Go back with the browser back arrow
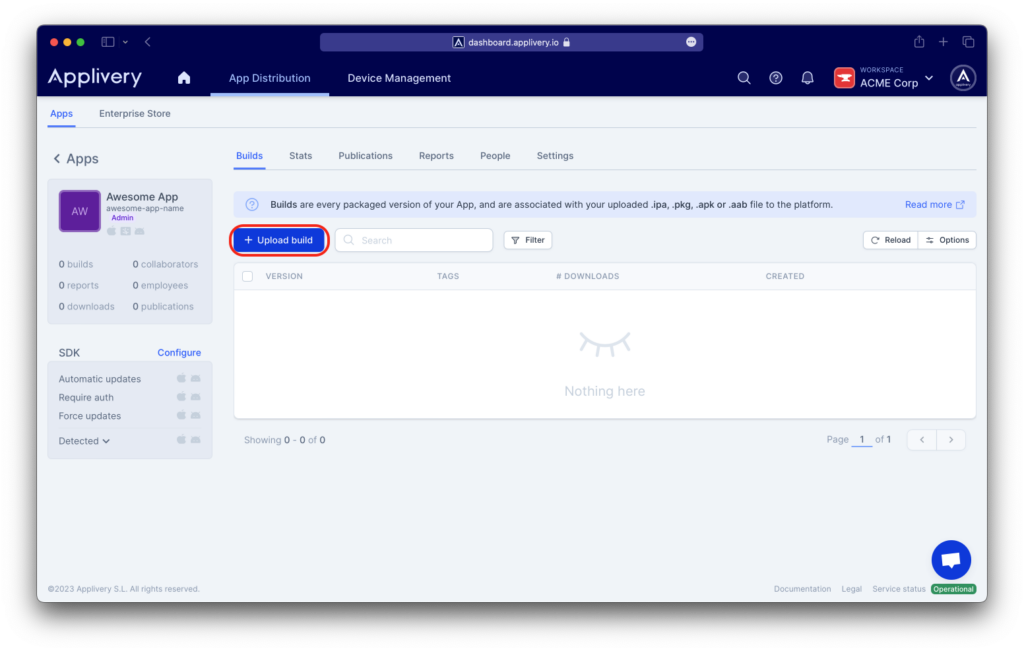The width and height of the screenshot is (1024, 651). pyautogui.click(x=148, y=42)
